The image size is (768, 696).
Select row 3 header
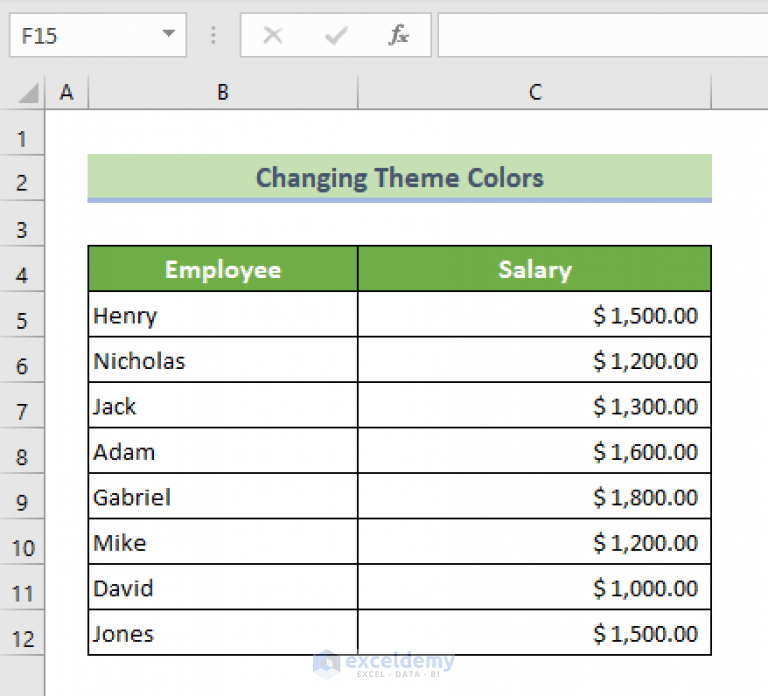coord(22,224)
